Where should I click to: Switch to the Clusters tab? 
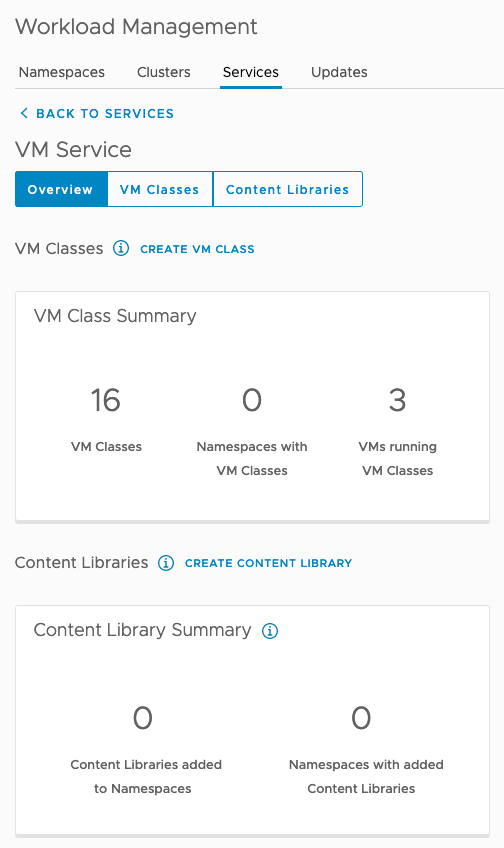pyautogui.click(x=164, y=72)
